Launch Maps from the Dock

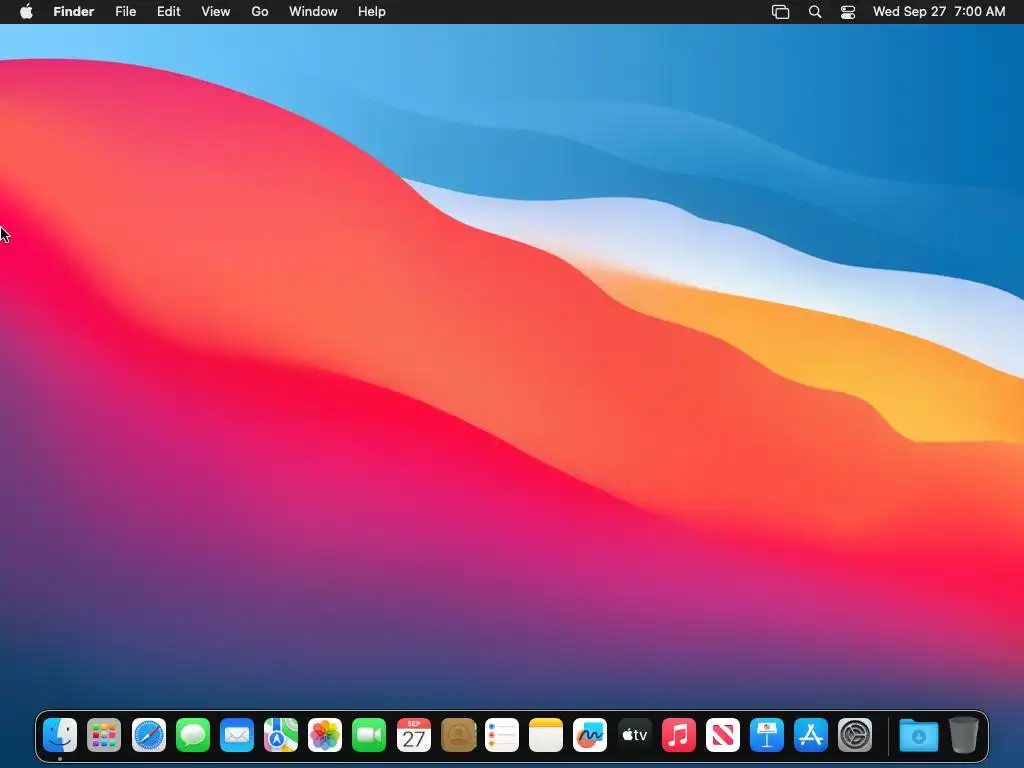[281, 735]
